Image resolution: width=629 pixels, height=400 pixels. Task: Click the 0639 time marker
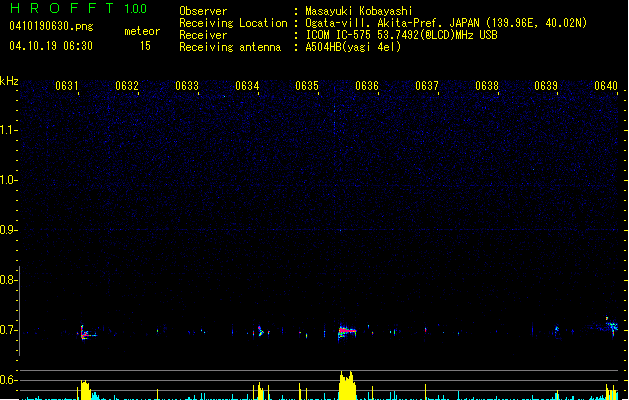pos(546,86)
